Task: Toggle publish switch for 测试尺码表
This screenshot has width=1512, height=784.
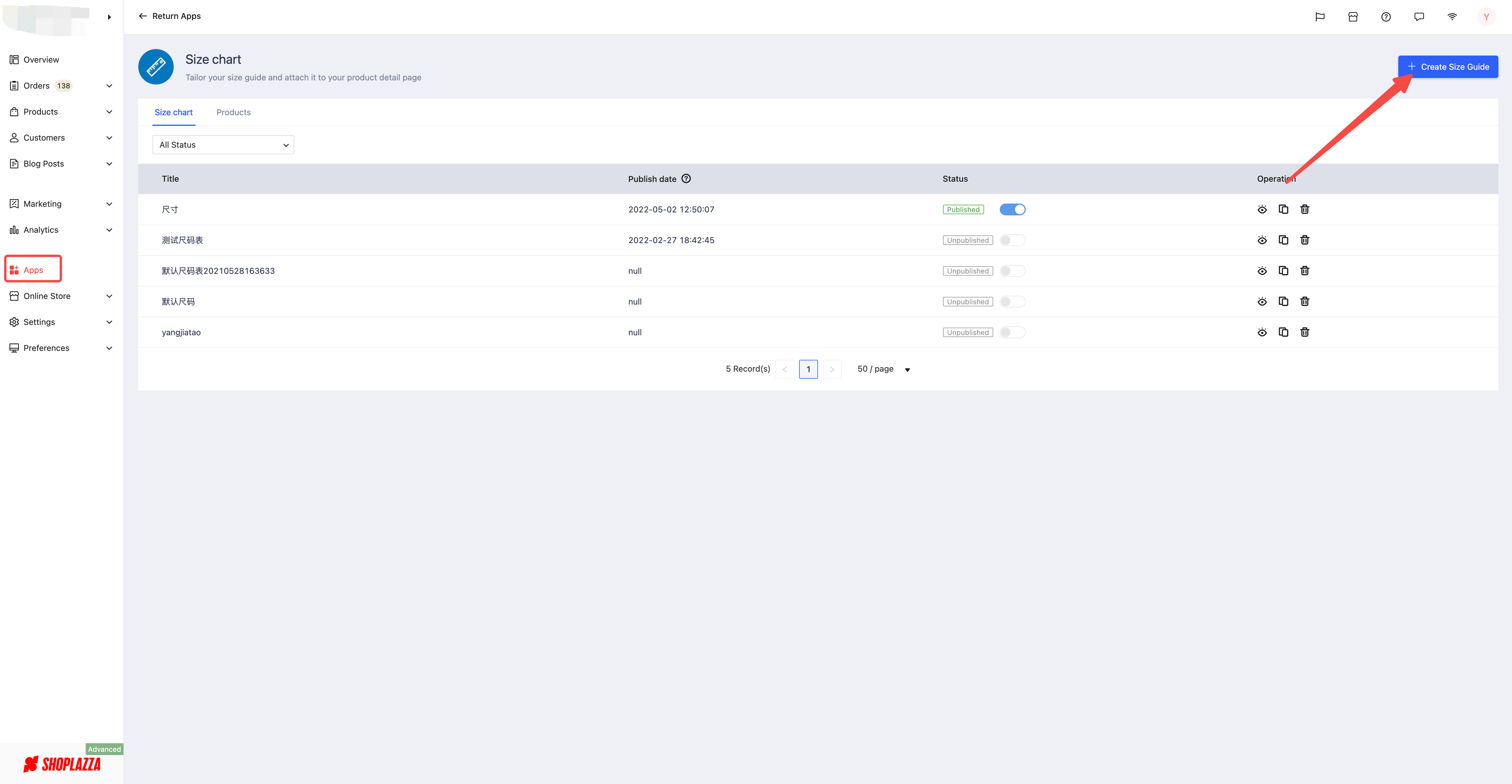Action: [x=1012, y=240]
